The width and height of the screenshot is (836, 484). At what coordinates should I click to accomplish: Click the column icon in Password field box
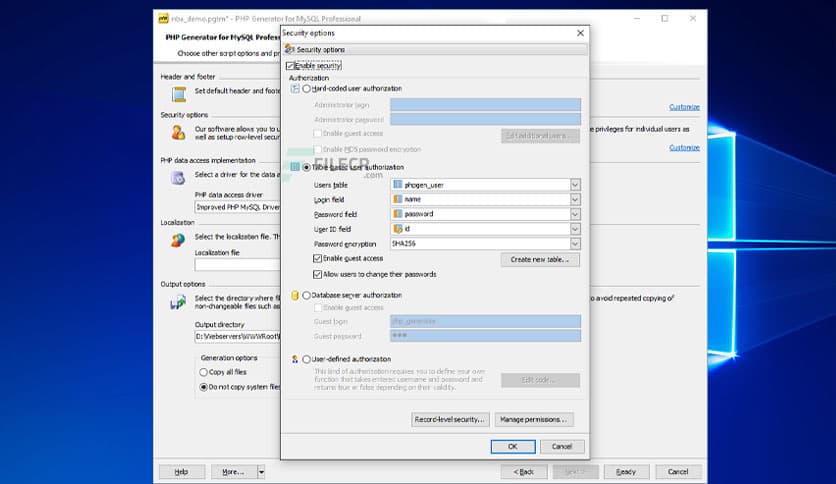(398, 214)
